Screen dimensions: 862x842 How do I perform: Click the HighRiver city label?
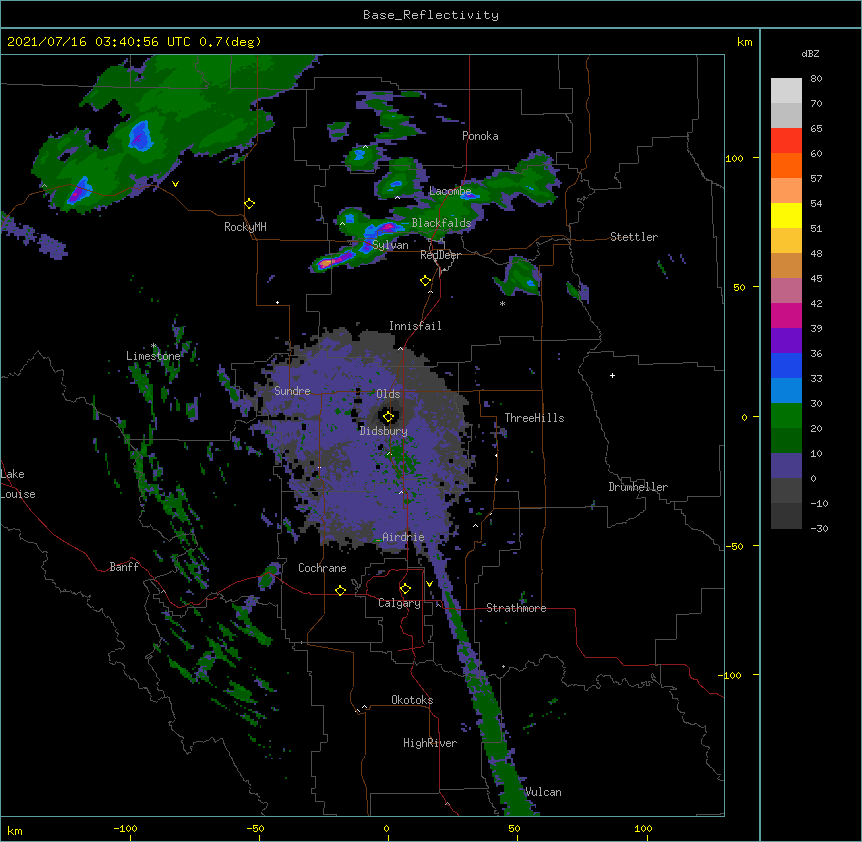coord(430,743)
